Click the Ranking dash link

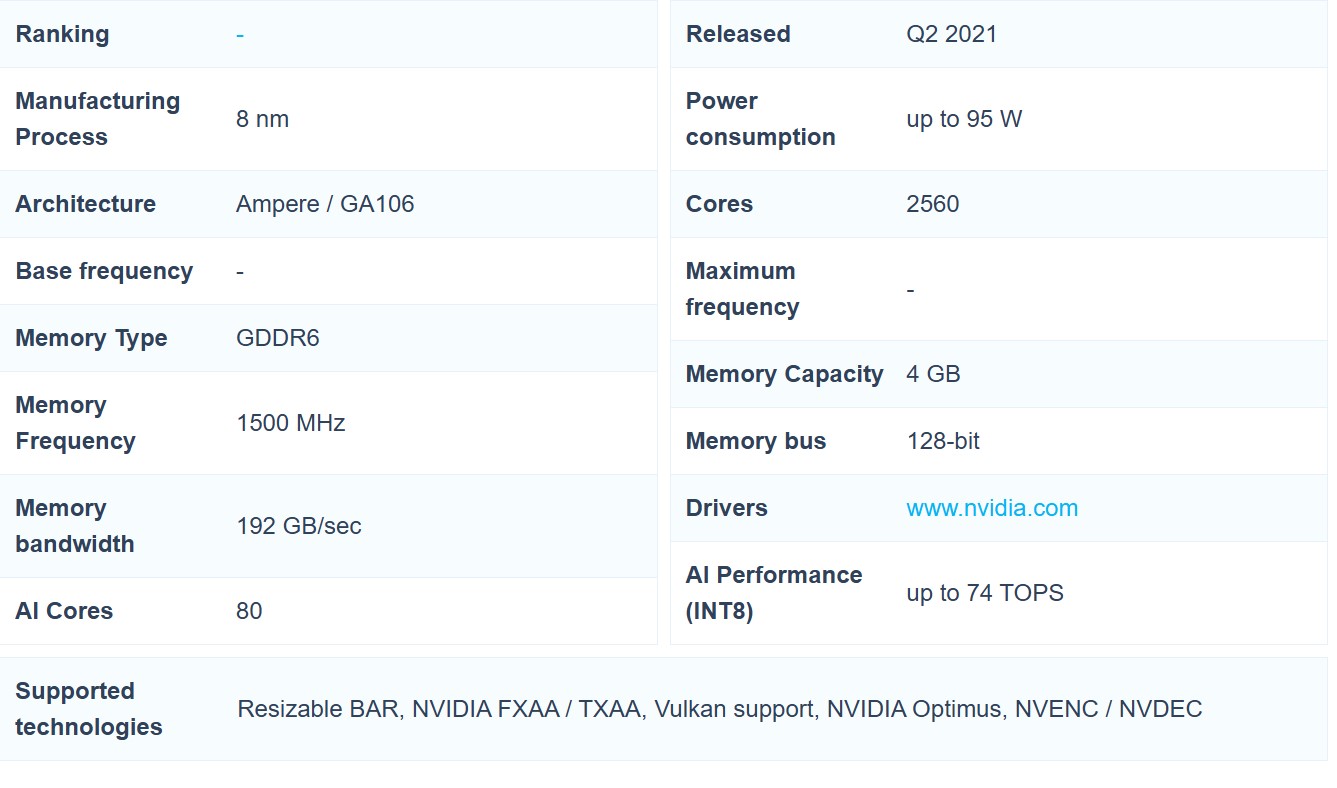click(x=240, y=35)
